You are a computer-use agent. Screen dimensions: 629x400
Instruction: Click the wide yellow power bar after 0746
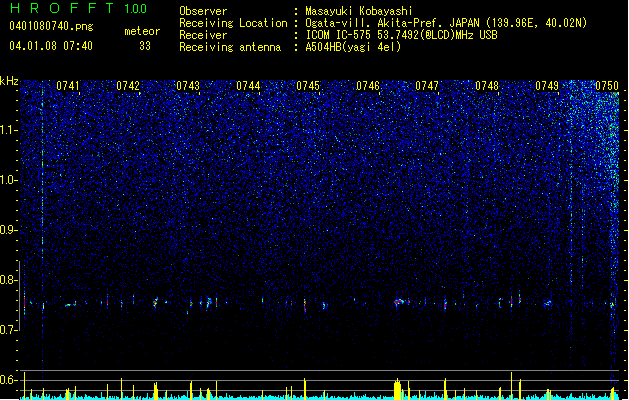[x=397, y=389]
